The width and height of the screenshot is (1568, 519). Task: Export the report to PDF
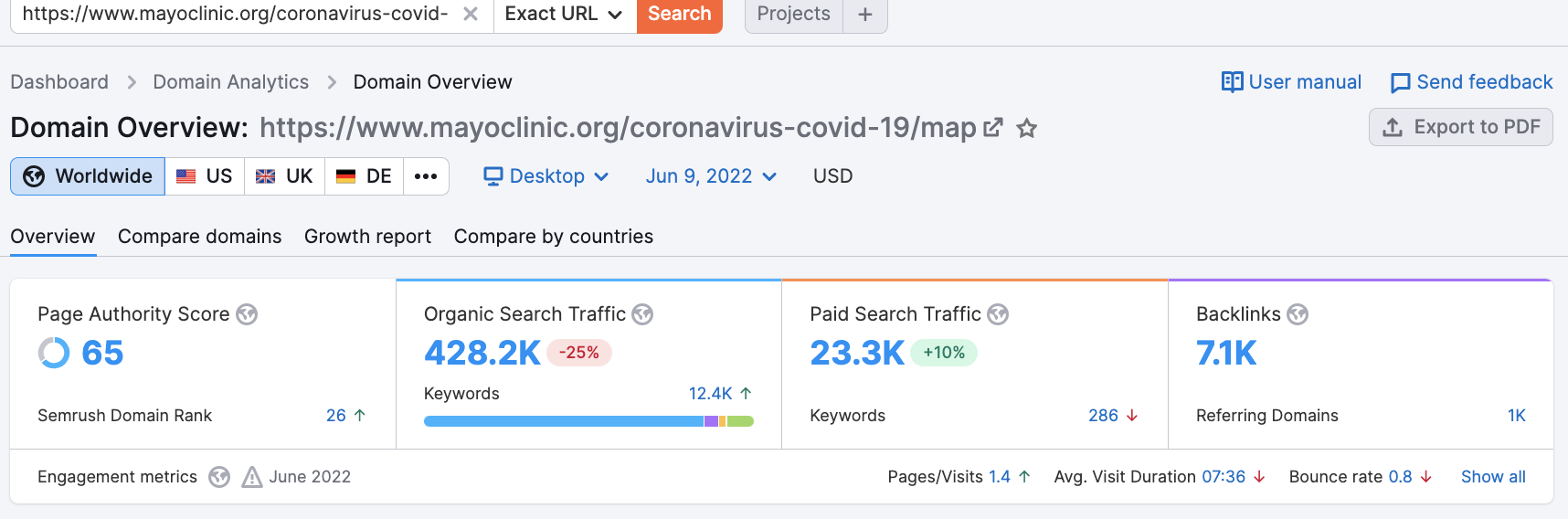(x=1461, y=127)
